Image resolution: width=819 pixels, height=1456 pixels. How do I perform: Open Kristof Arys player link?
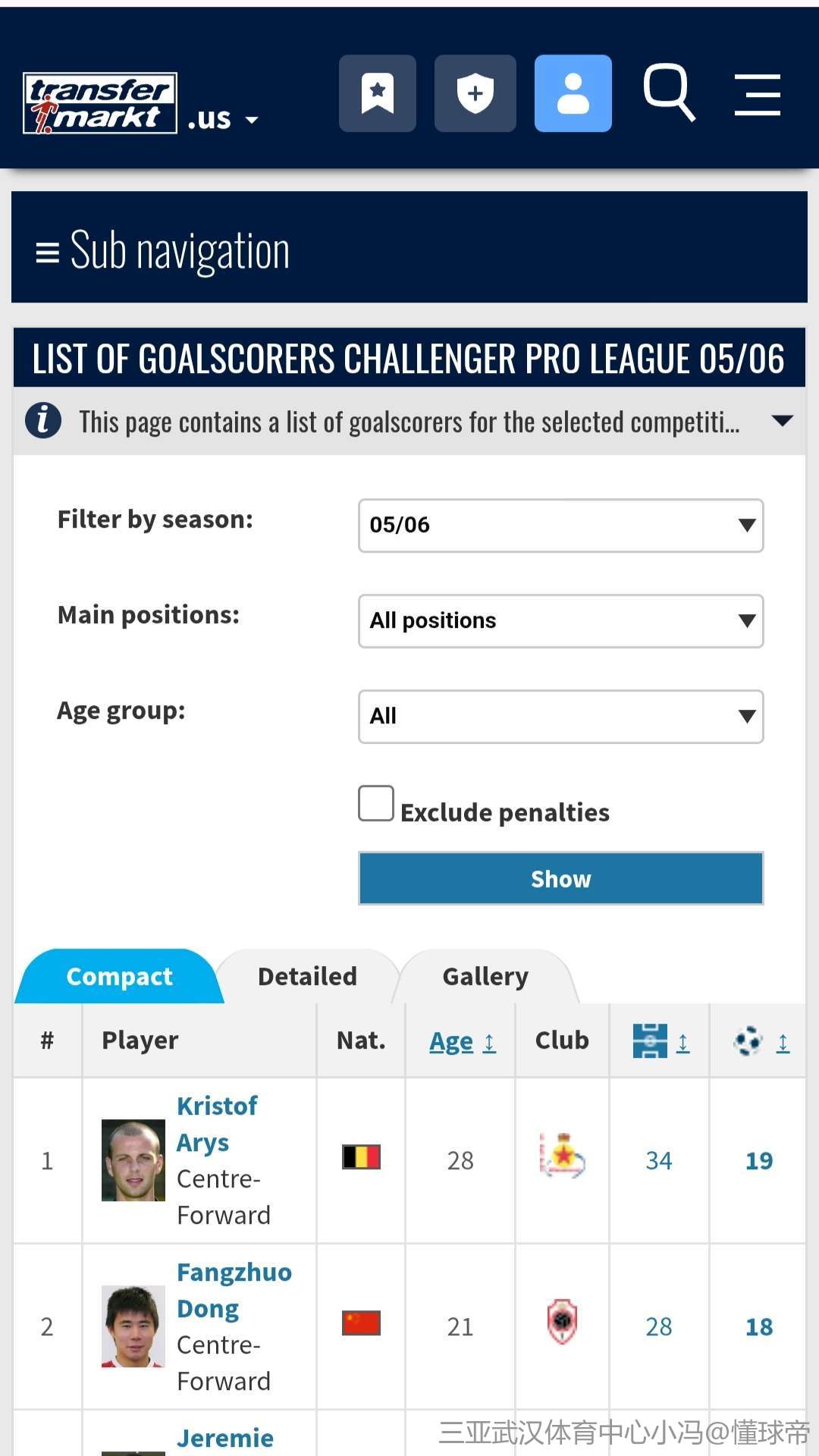coord(217,1124)
